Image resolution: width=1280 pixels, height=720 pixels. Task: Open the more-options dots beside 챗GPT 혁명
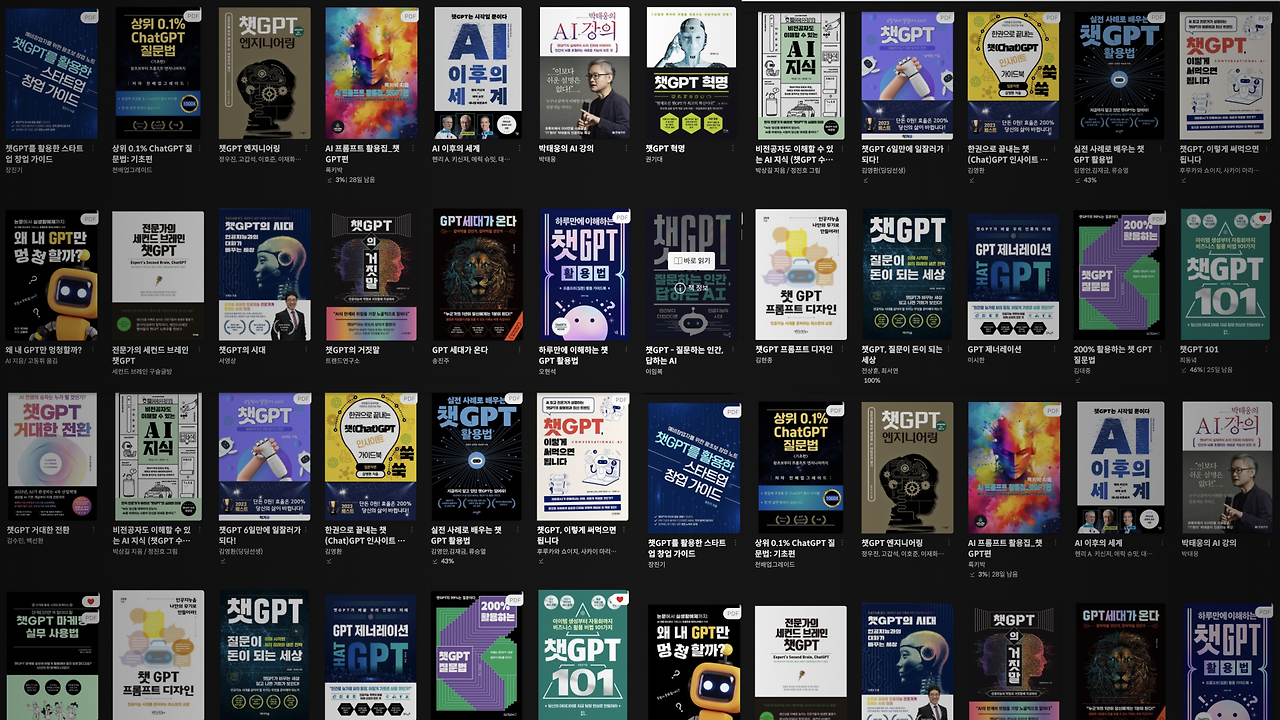tap(734, 148)
